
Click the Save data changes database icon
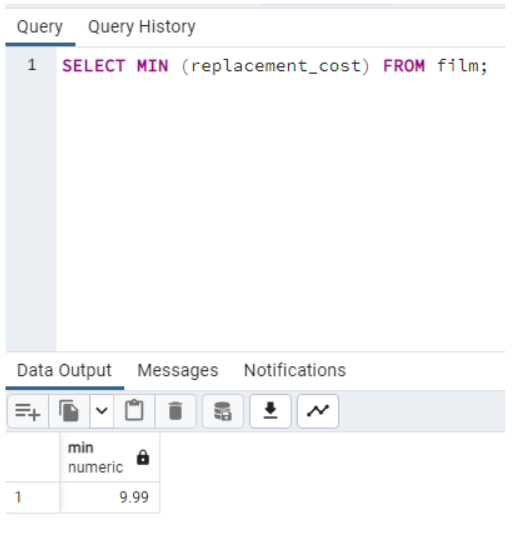click(223, 411)
